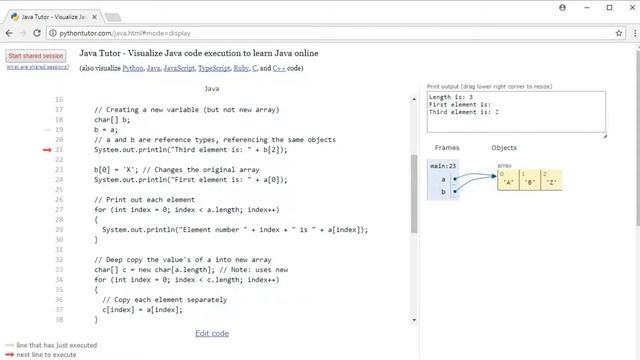Click variable b in the main frame

point(443,192)
